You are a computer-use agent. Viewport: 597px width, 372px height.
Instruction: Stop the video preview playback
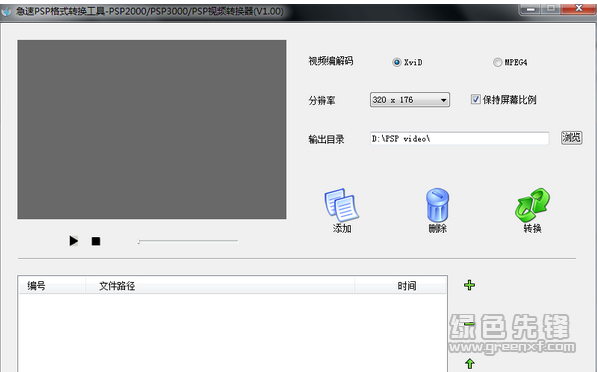click(x=96, y=241)
